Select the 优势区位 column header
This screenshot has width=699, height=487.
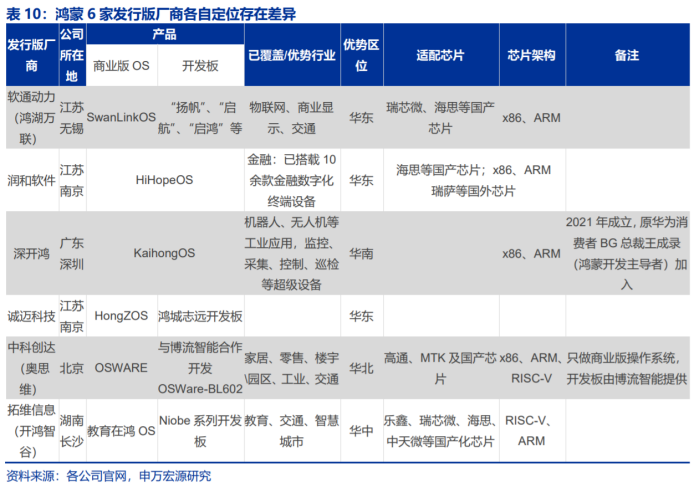[362, 55]
